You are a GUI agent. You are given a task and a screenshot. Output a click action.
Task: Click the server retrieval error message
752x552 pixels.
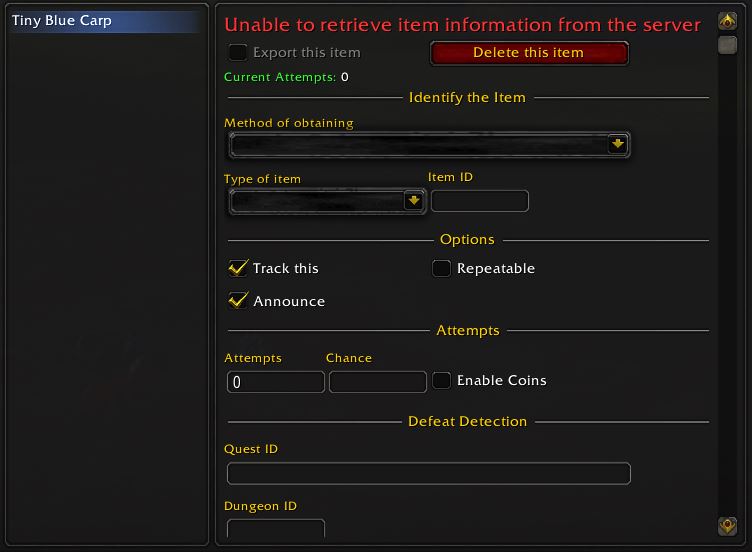pos(462,25)
